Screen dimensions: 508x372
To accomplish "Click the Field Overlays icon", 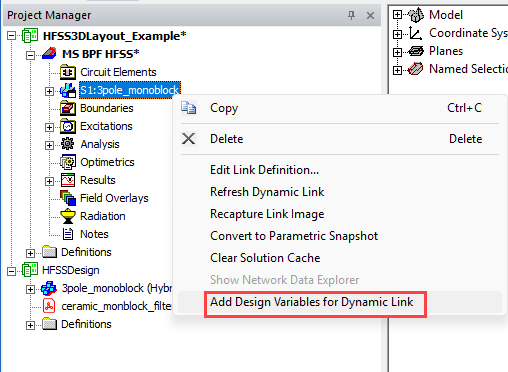I will [x=68, y=198].
